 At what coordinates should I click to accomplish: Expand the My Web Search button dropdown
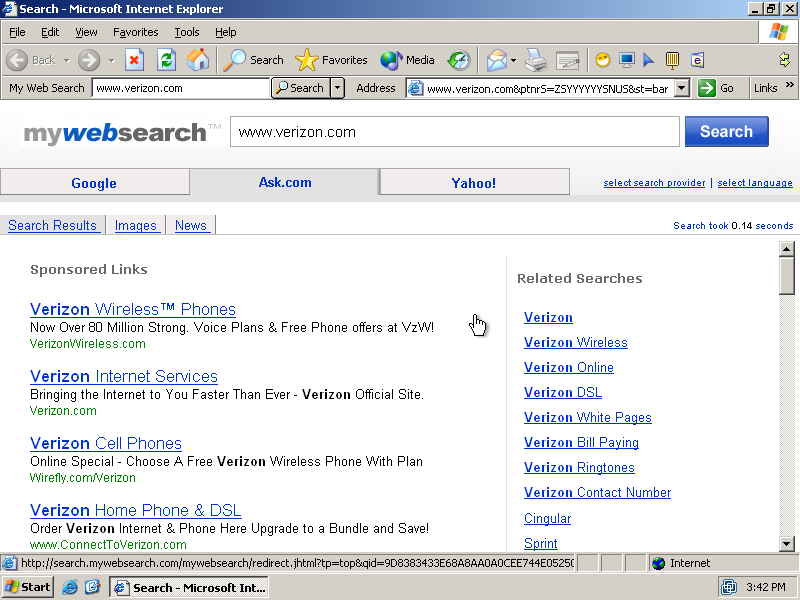click(x=337, y=88)
